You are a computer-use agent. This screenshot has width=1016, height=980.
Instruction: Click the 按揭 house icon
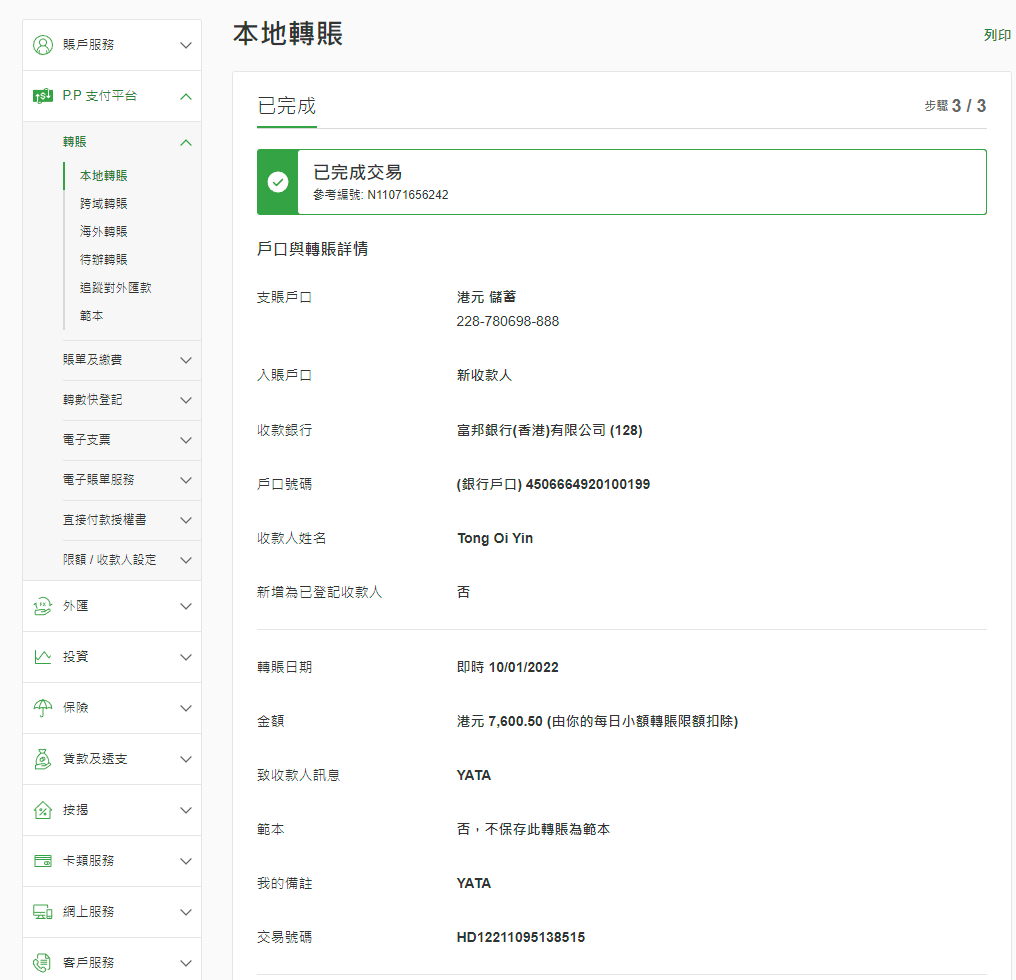43,810
